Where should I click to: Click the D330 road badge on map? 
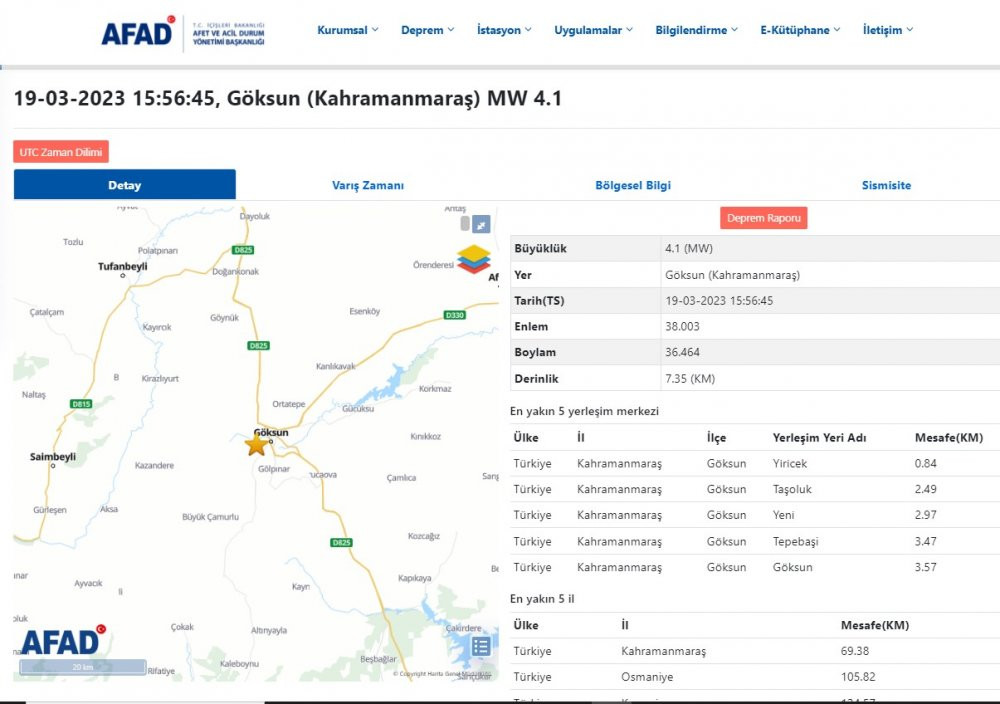click(x=455, y=315)
